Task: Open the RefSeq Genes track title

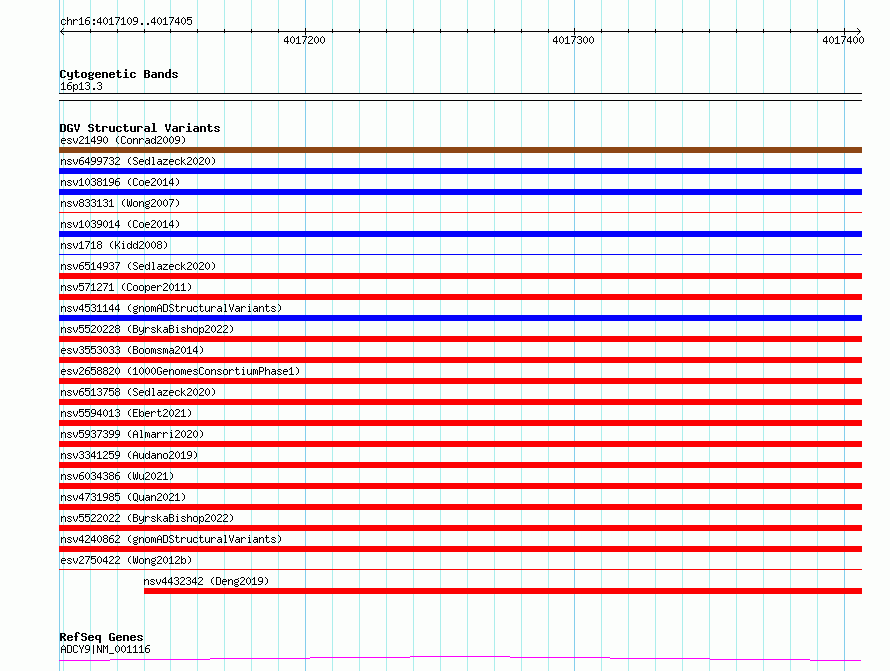Action: tap(101, 637)
